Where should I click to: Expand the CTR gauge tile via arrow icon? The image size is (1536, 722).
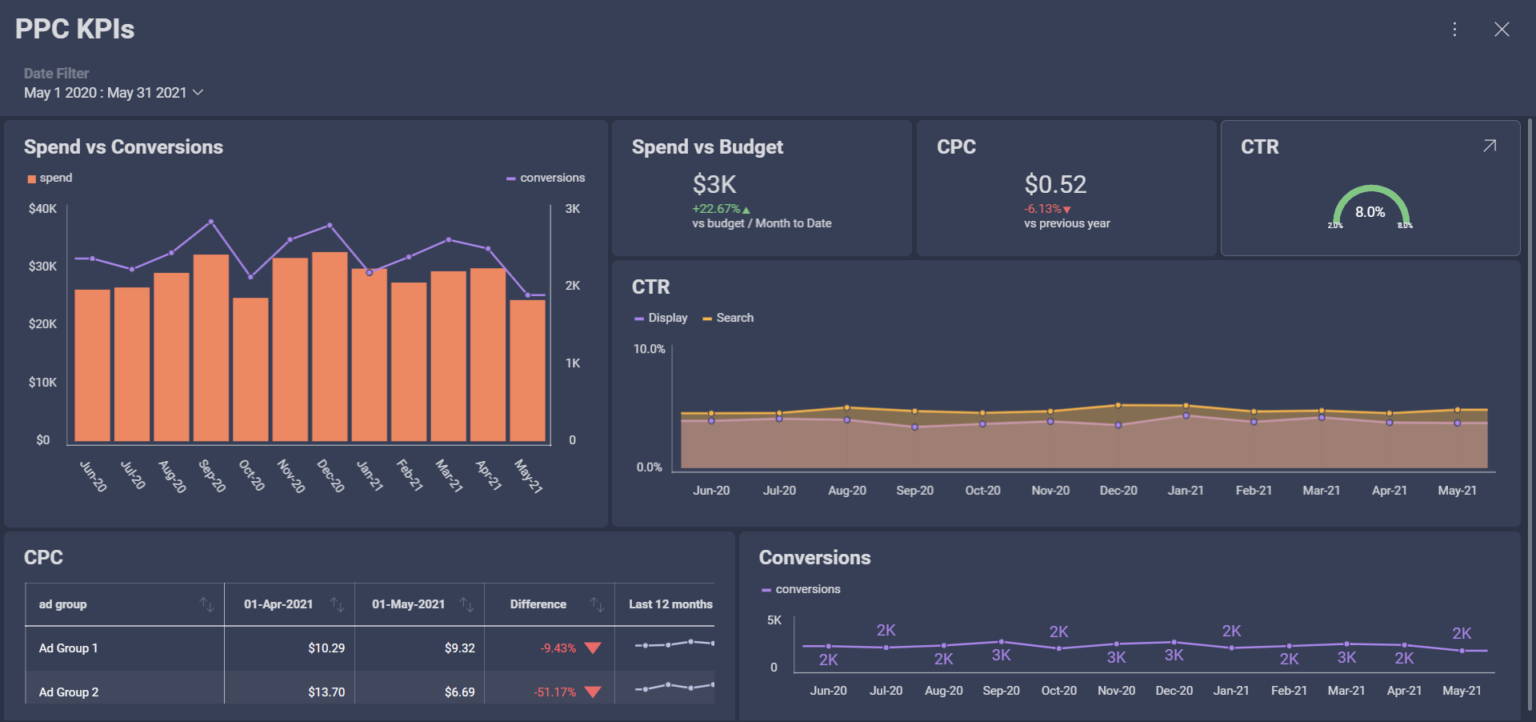(1490, 145)
